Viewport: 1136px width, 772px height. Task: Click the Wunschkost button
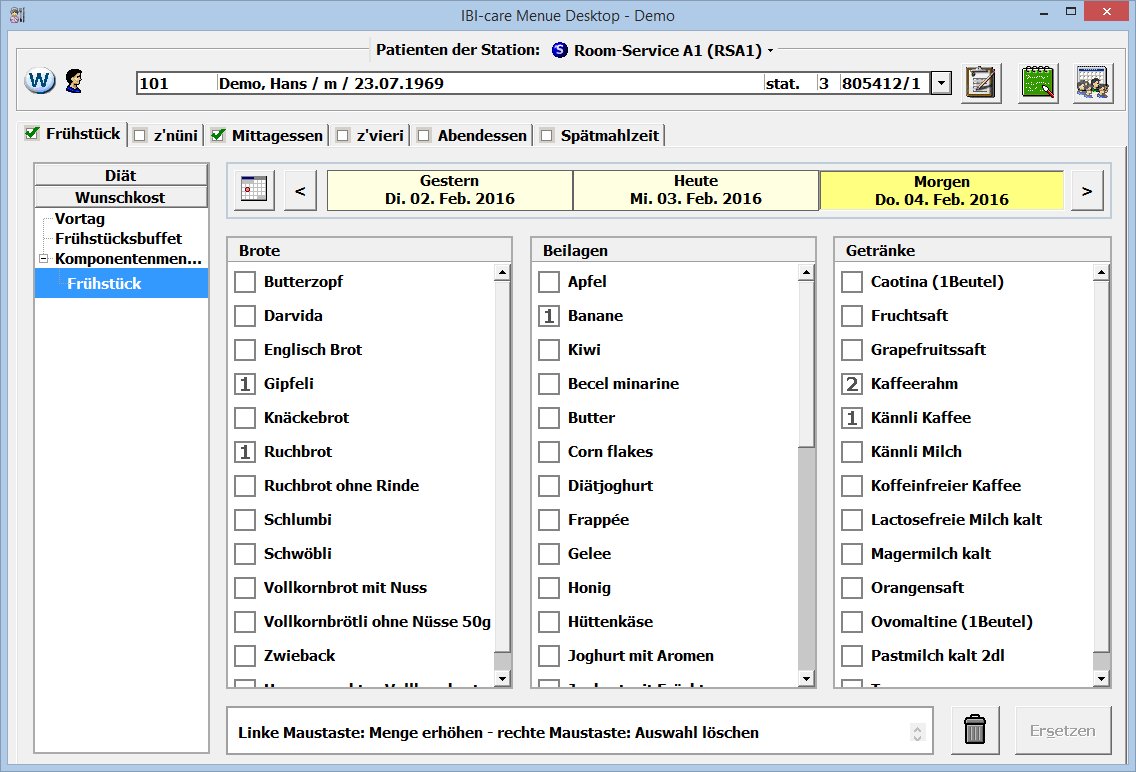[120, 197]
